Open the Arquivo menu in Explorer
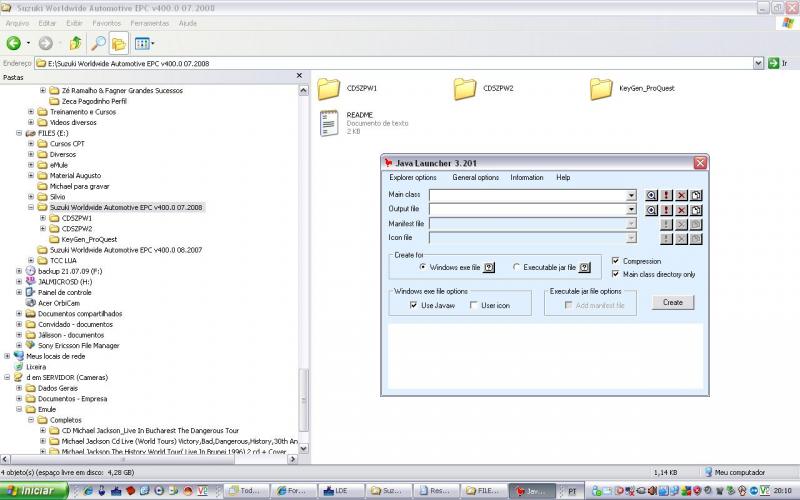800x500 pixels. 17,23
